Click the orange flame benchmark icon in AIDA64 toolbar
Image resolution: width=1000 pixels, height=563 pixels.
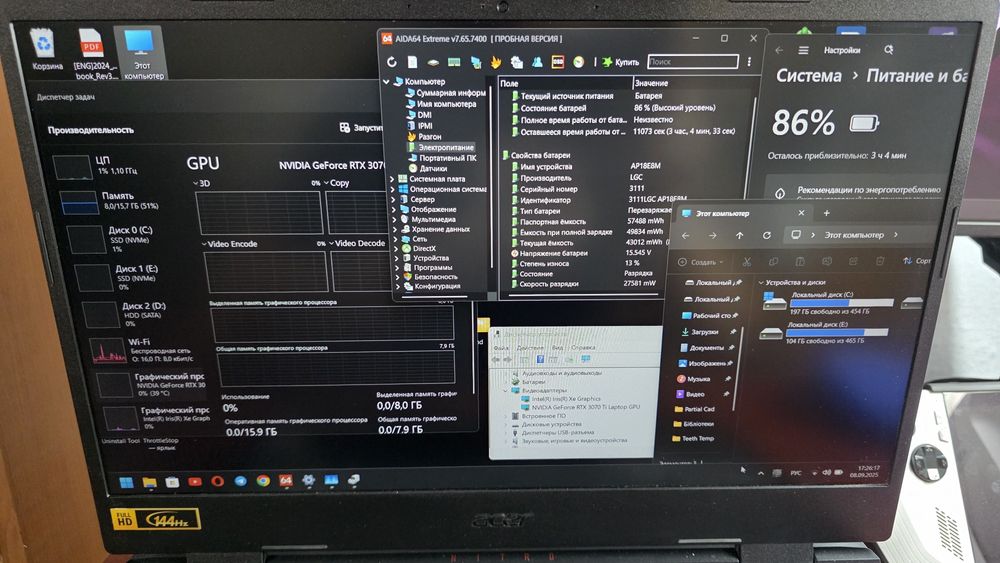(x=496, y=62)
